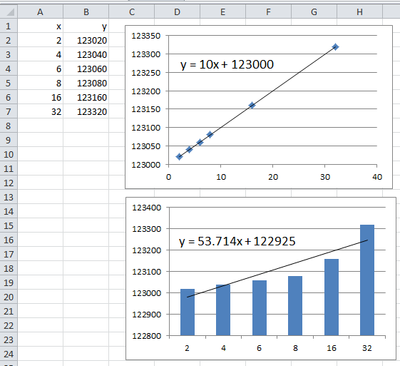Click scatter chart x-axis label 40

tap(377, 177)
